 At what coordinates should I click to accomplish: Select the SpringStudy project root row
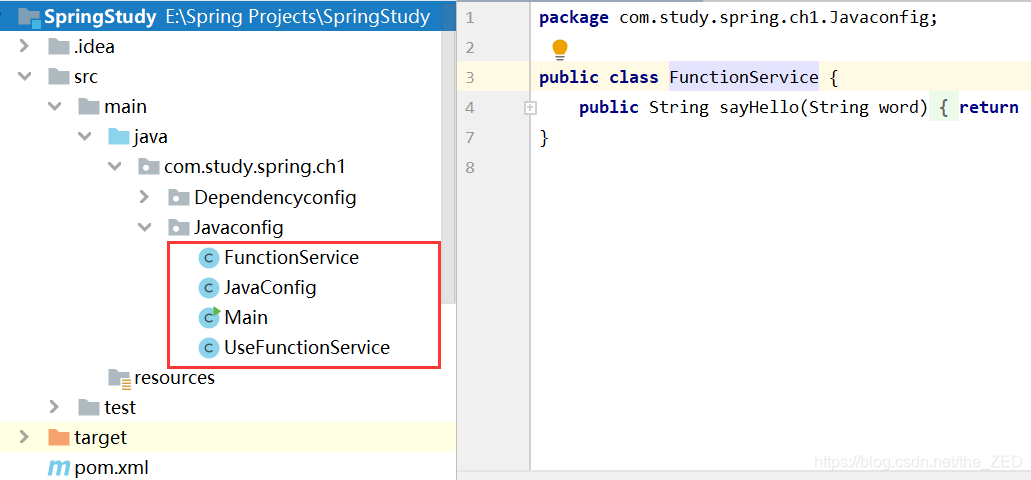point(228,16)
